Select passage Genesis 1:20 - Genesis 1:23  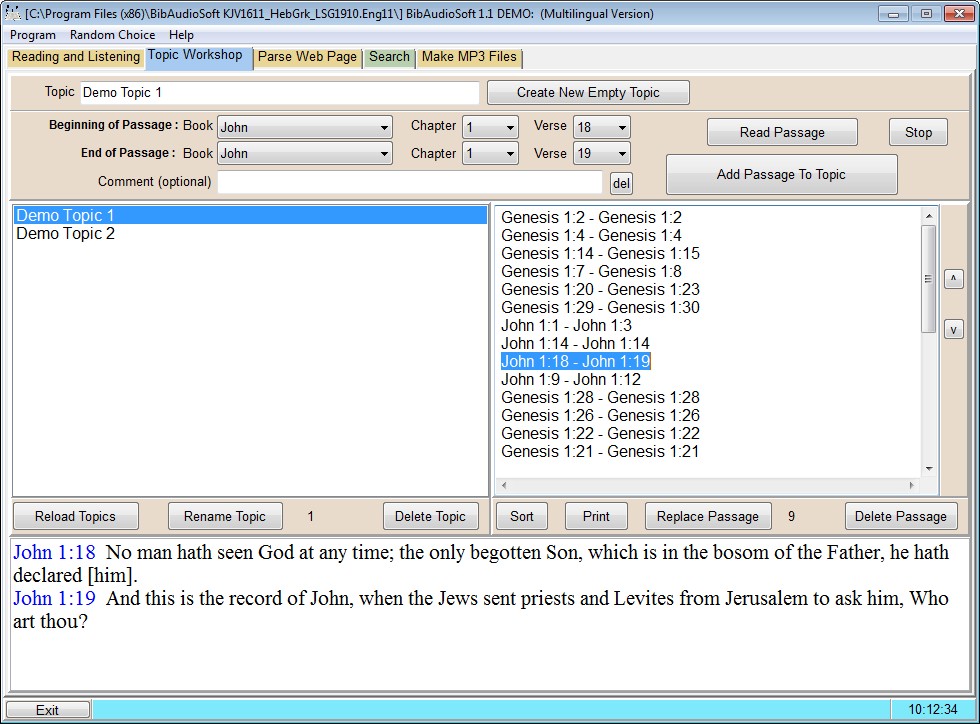click(600, 289)
